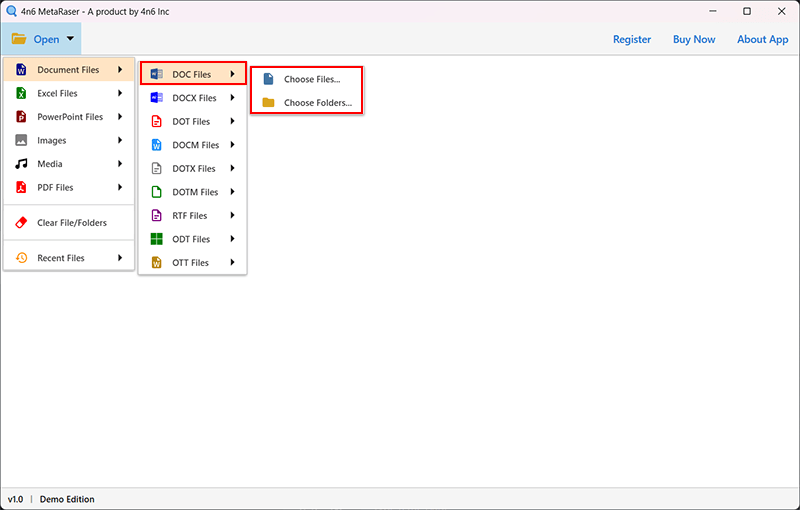800x510 pixels.
Task: Select the DOC Files label
Action: (191, 74)
